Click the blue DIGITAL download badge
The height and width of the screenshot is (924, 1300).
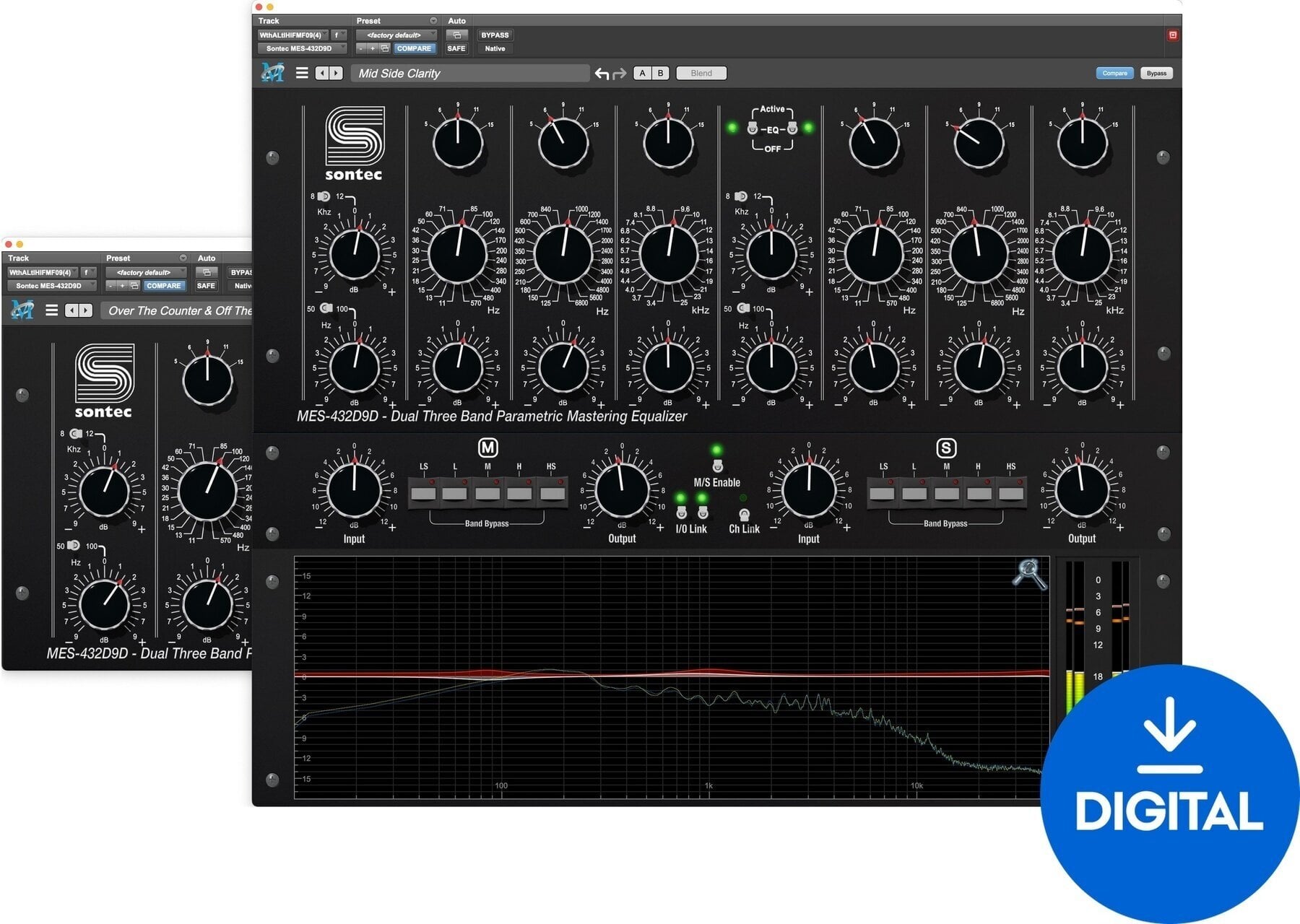coord(1170,794)
